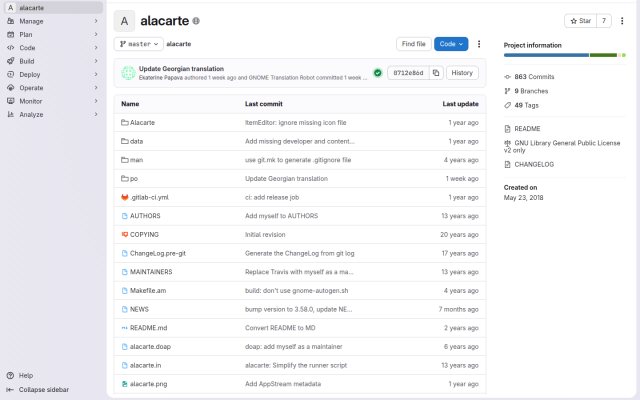640x400 pixels.
Task: Copy the commit SHA with clipboard icon
Action: (x=436, y=73)
